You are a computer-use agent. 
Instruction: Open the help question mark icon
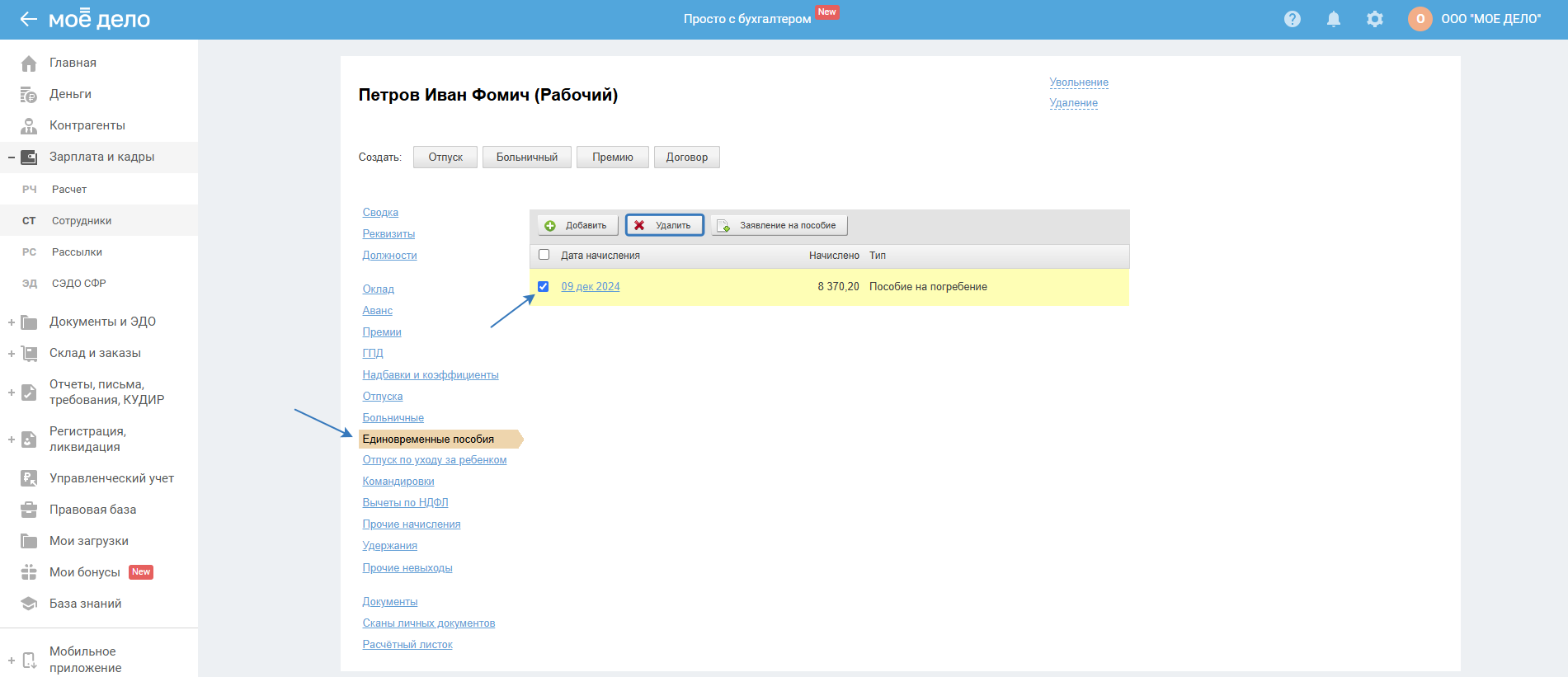tap(1293, 19)
